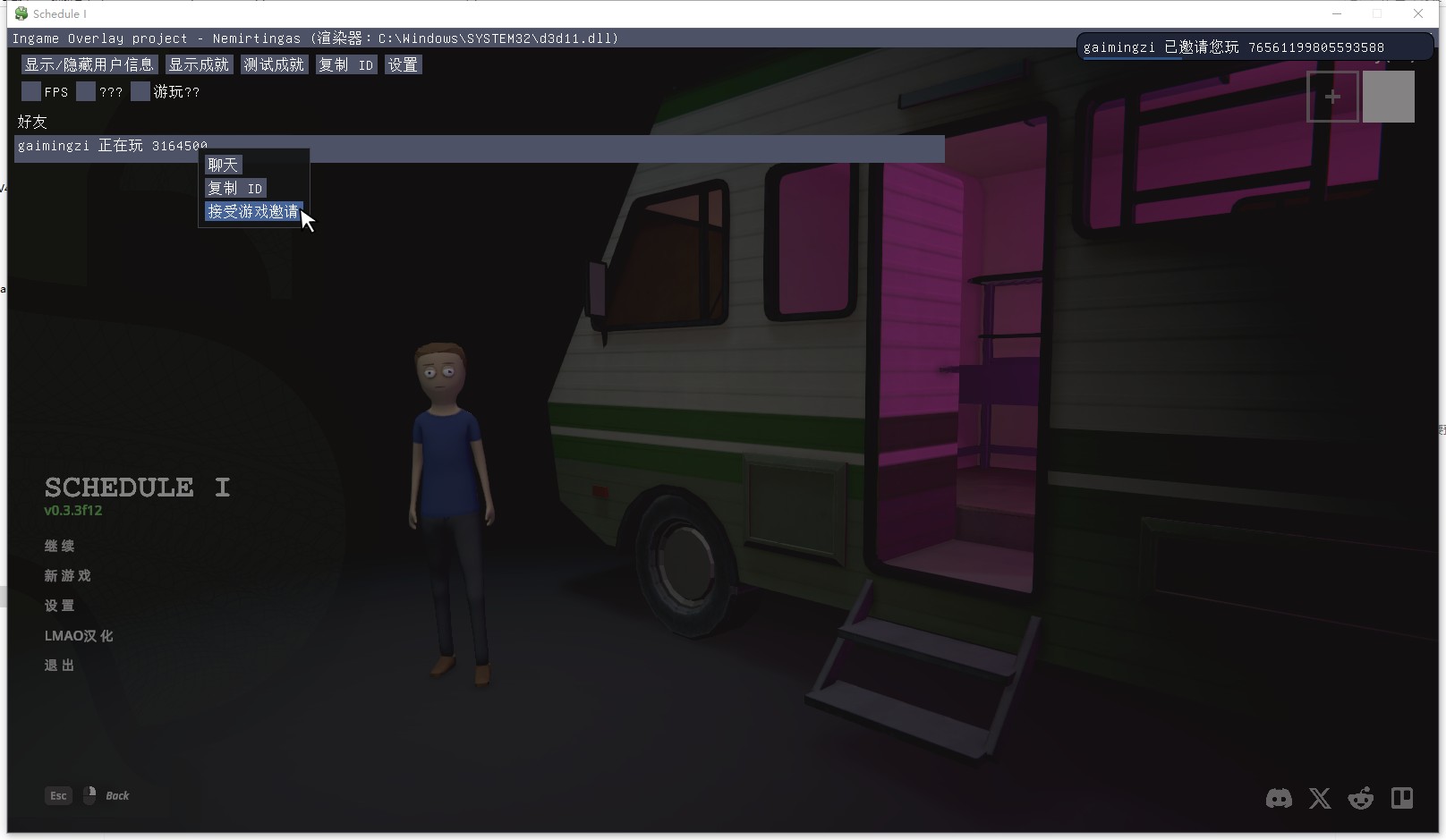Select 复制 ID in context menu

235,188
